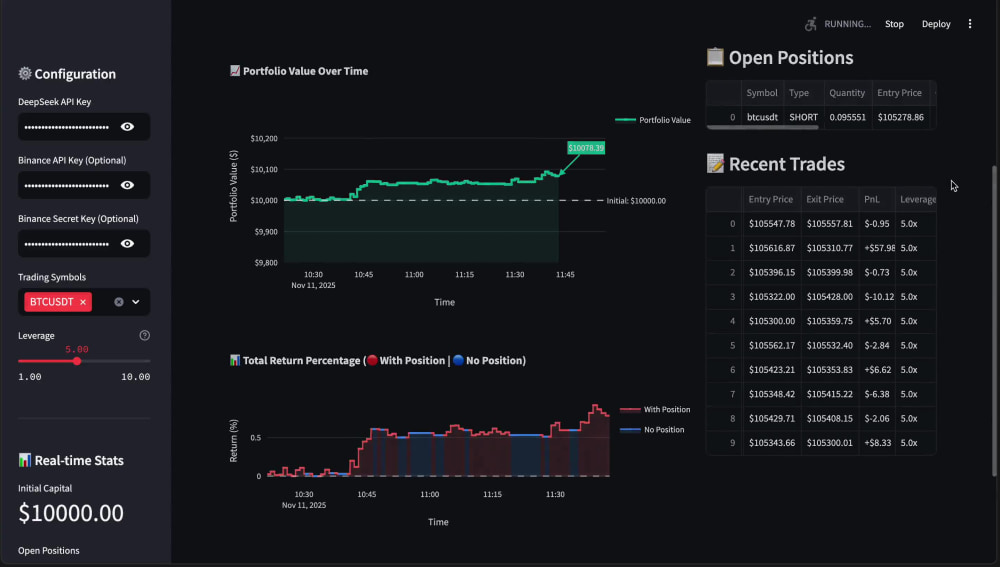Click the Configuration gear icon
Viewport: 1000px width, 567px height.
pos(25,73)
